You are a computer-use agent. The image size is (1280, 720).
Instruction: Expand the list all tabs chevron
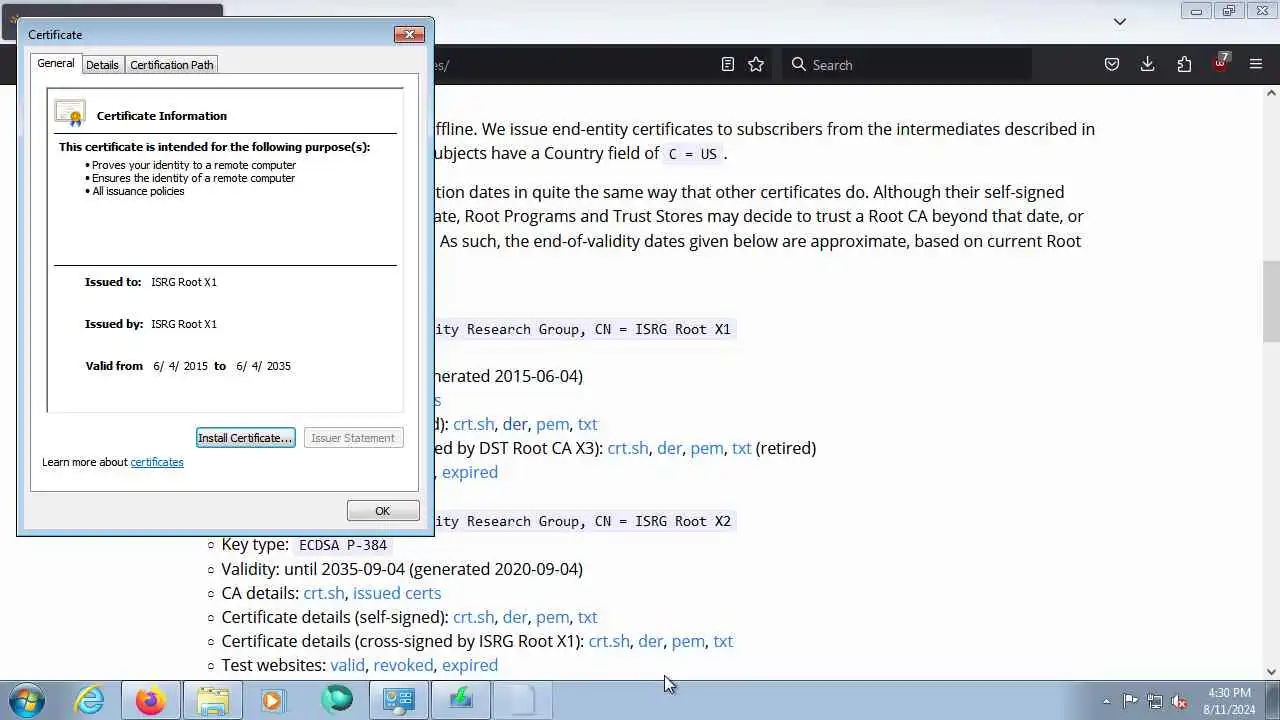pyautogui.click(x=1120, y=21)
